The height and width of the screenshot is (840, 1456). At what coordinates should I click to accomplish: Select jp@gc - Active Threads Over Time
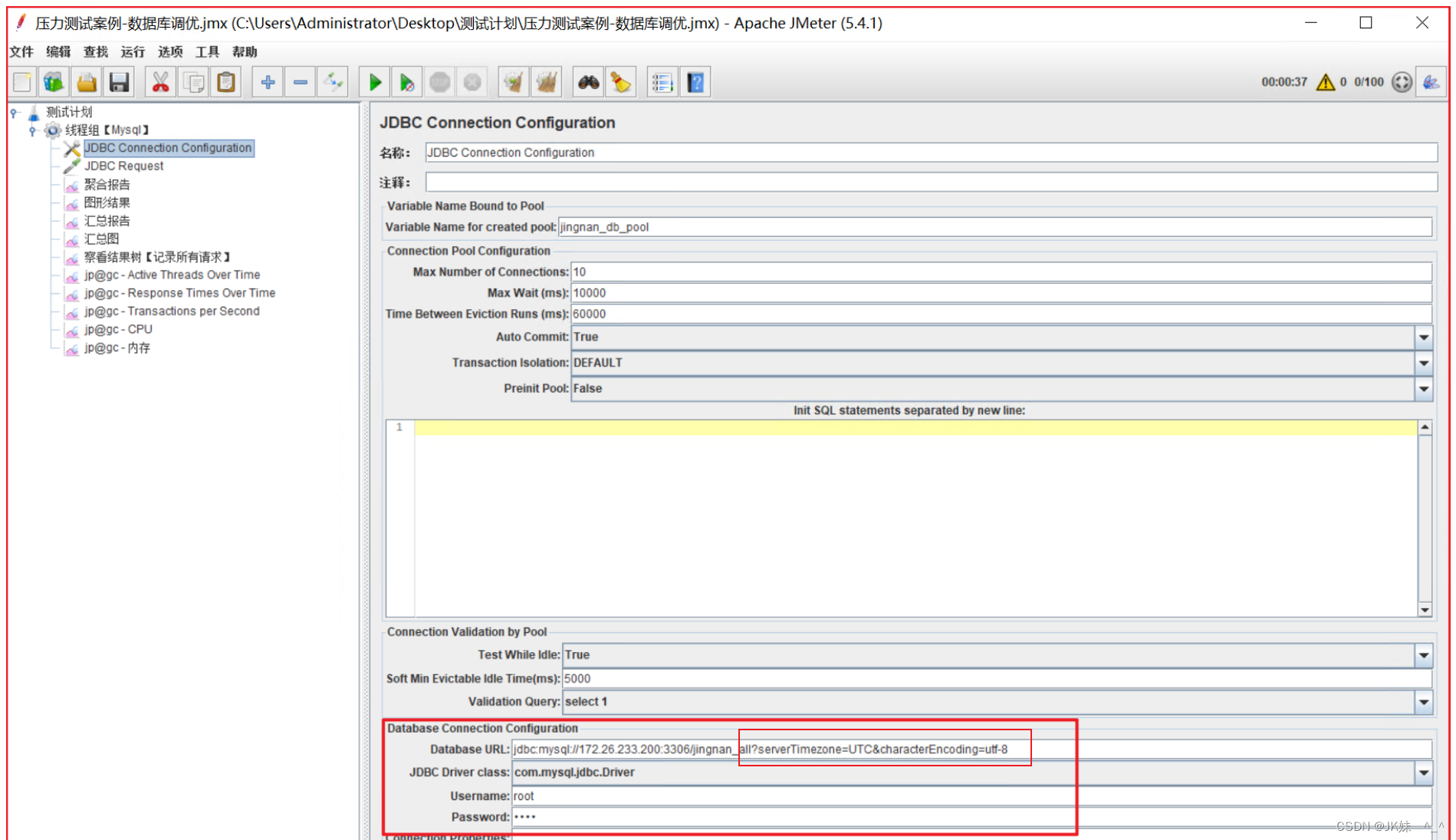coord(172,275)
